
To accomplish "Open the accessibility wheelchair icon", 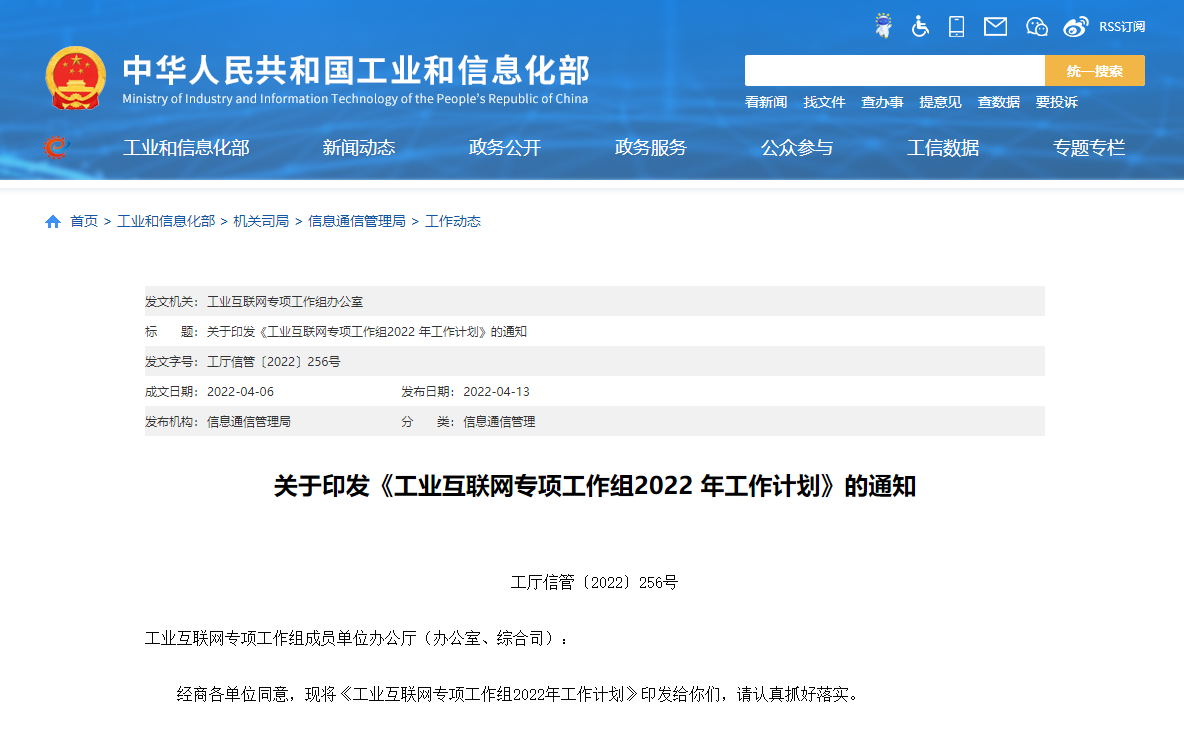I will tap(920, 26).
